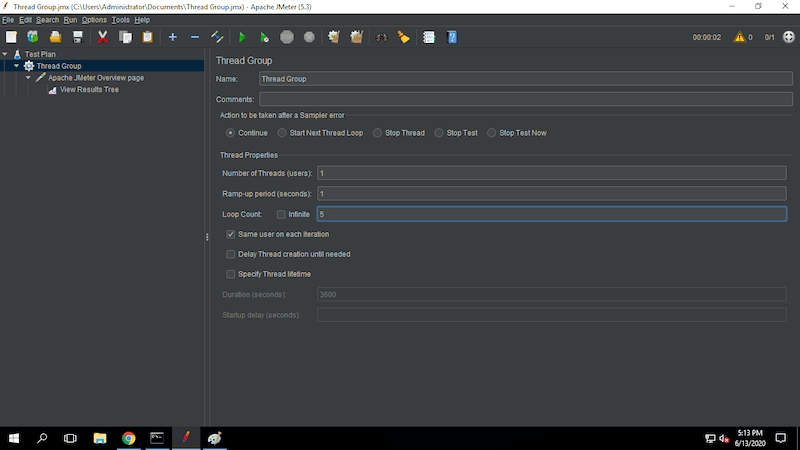The height and width of the screenshot is (450, 800).
Task: Open the Templates icon in toolbar
Action: tap(33, 37)
